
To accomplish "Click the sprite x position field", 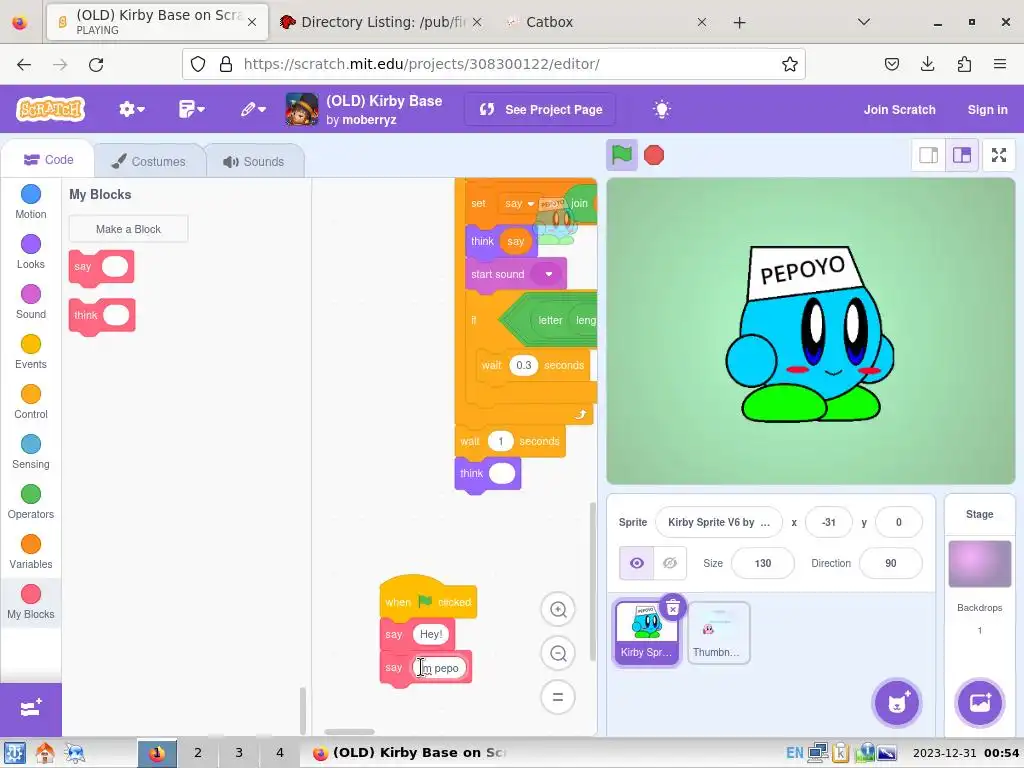I will 829,522.
